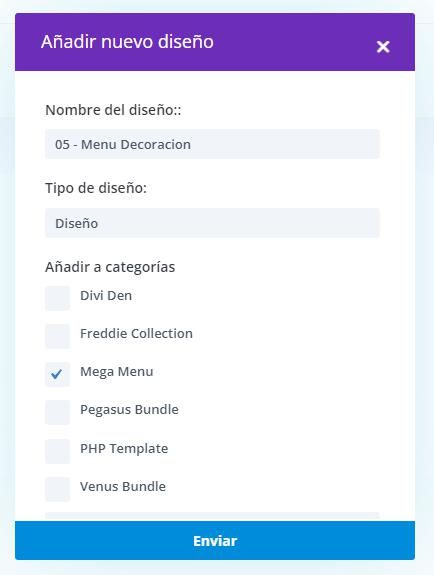Screen dimensions: 434x575
Task: Close the Añadir nuevo diseño dialog
Action: click(383, 47)
